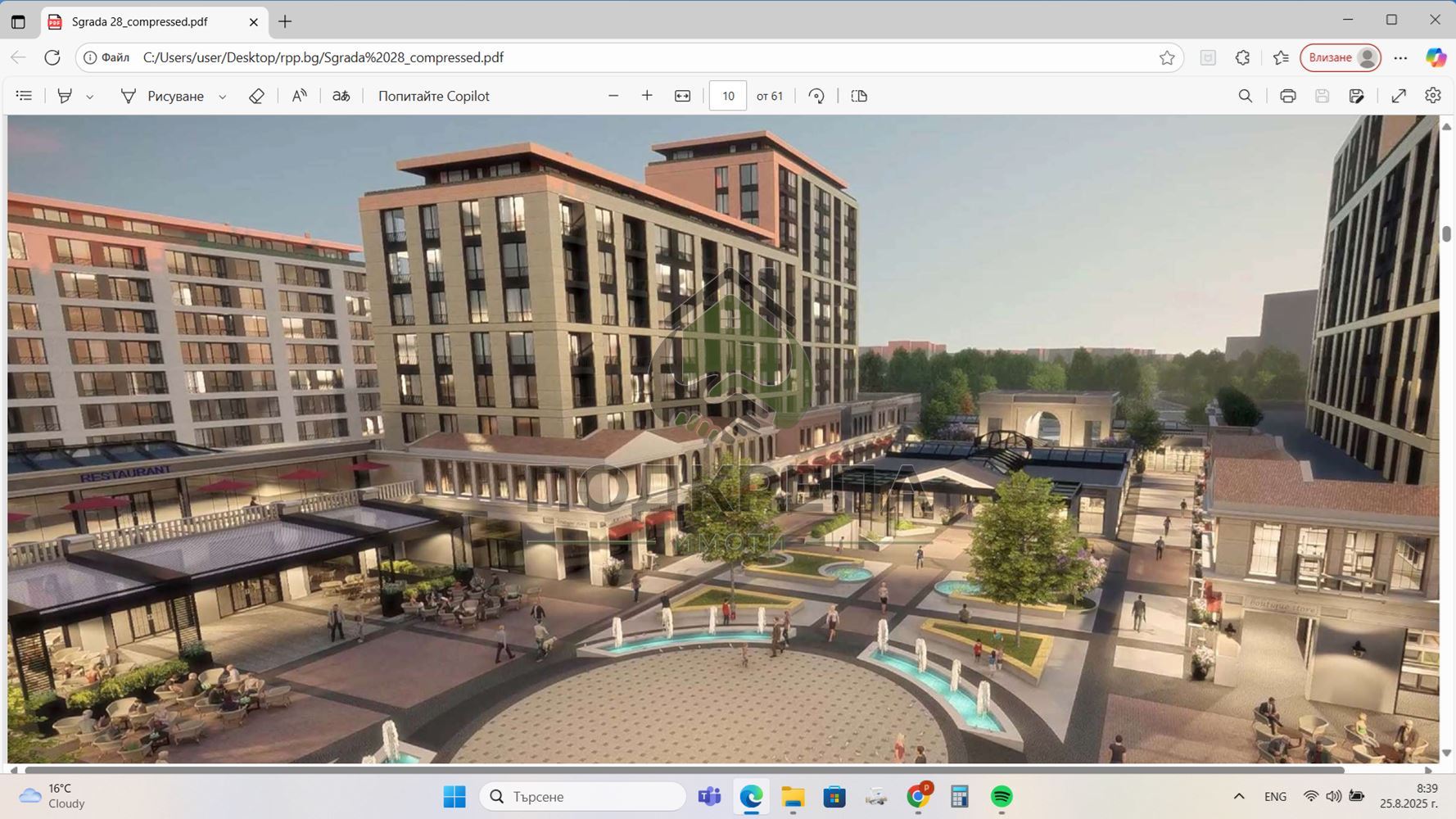Switch to the Sgrada 28_compressed.pdf tab
This screenshot has width=1456, height=819.
click(139, 22)
